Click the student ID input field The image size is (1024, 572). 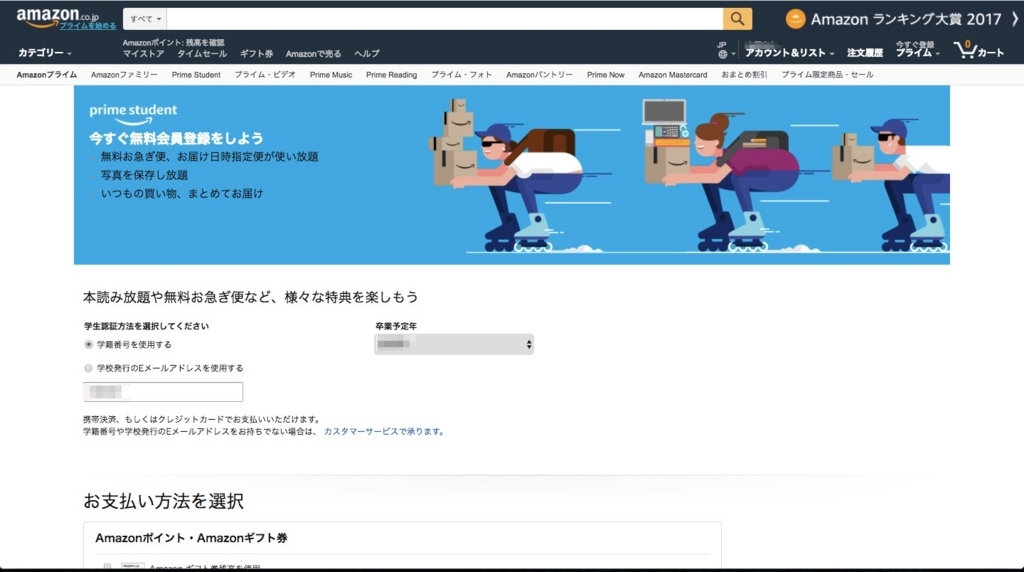[x=163, y=392]
